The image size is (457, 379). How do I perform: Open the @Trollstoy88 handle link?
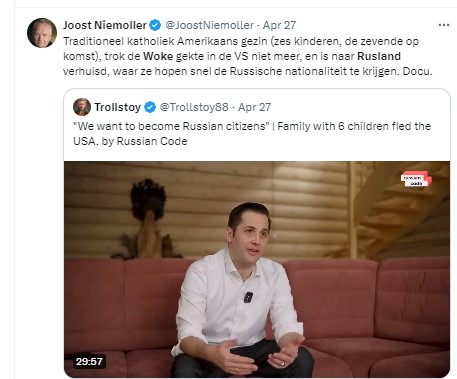pyautogui.click(x=194, y=107)
